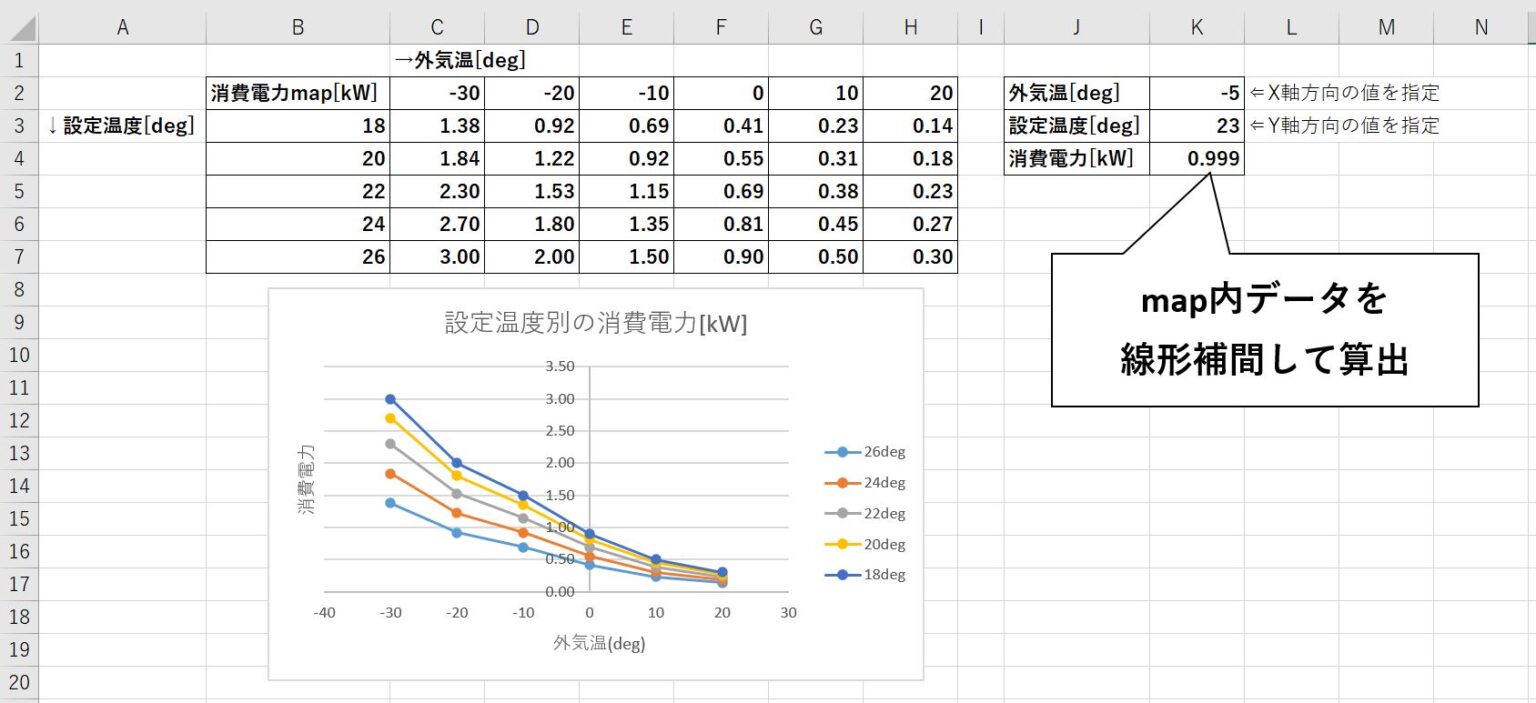Screen dimensions: 1536x703
Task: Click the 消費電力[kW] label in column J
Action: [1077, 158]
